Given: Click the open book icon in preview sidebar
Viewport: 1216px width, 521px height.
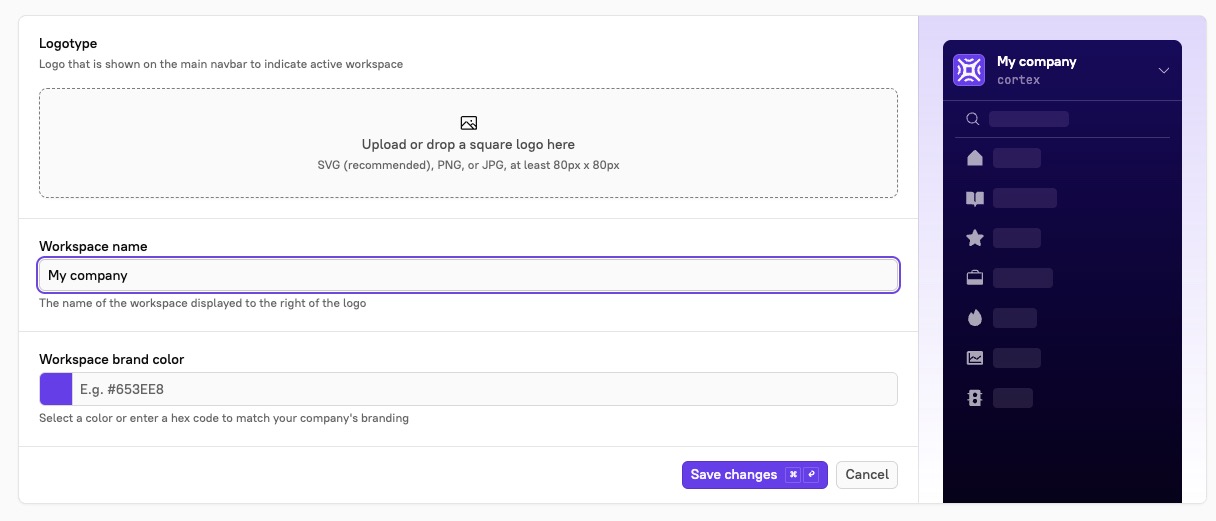Looking at the screenshot, I should tap(975, 198).
